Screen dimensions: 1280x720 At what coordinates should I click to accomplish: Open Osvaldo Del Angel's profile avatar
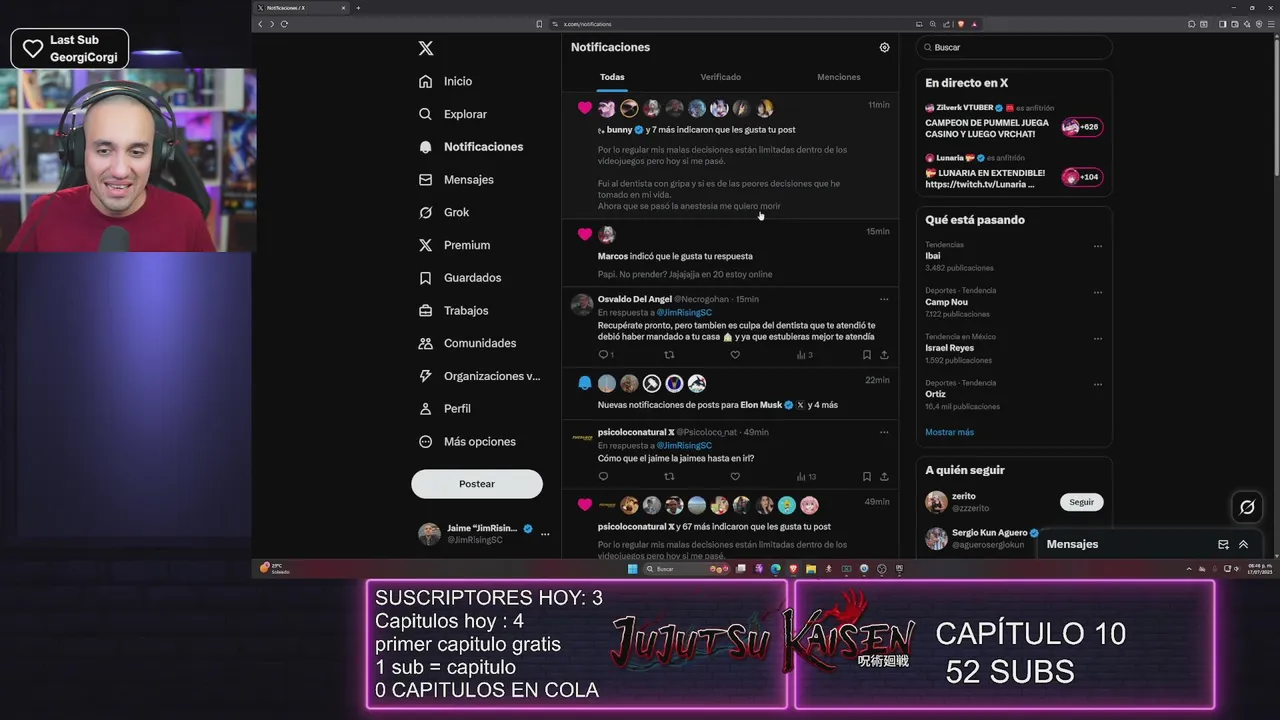point(582,305)
